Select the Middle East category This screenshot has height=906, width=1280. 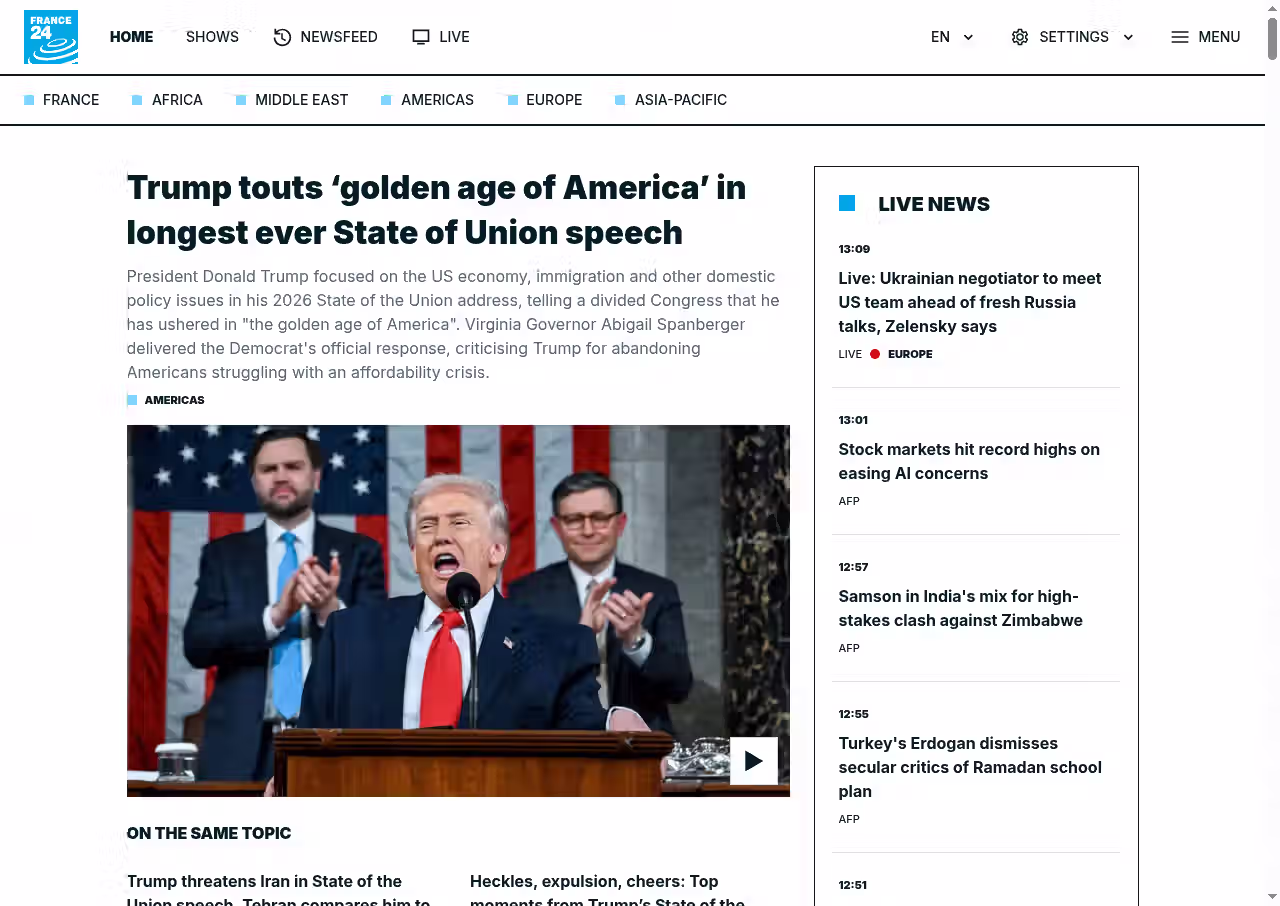301,100
